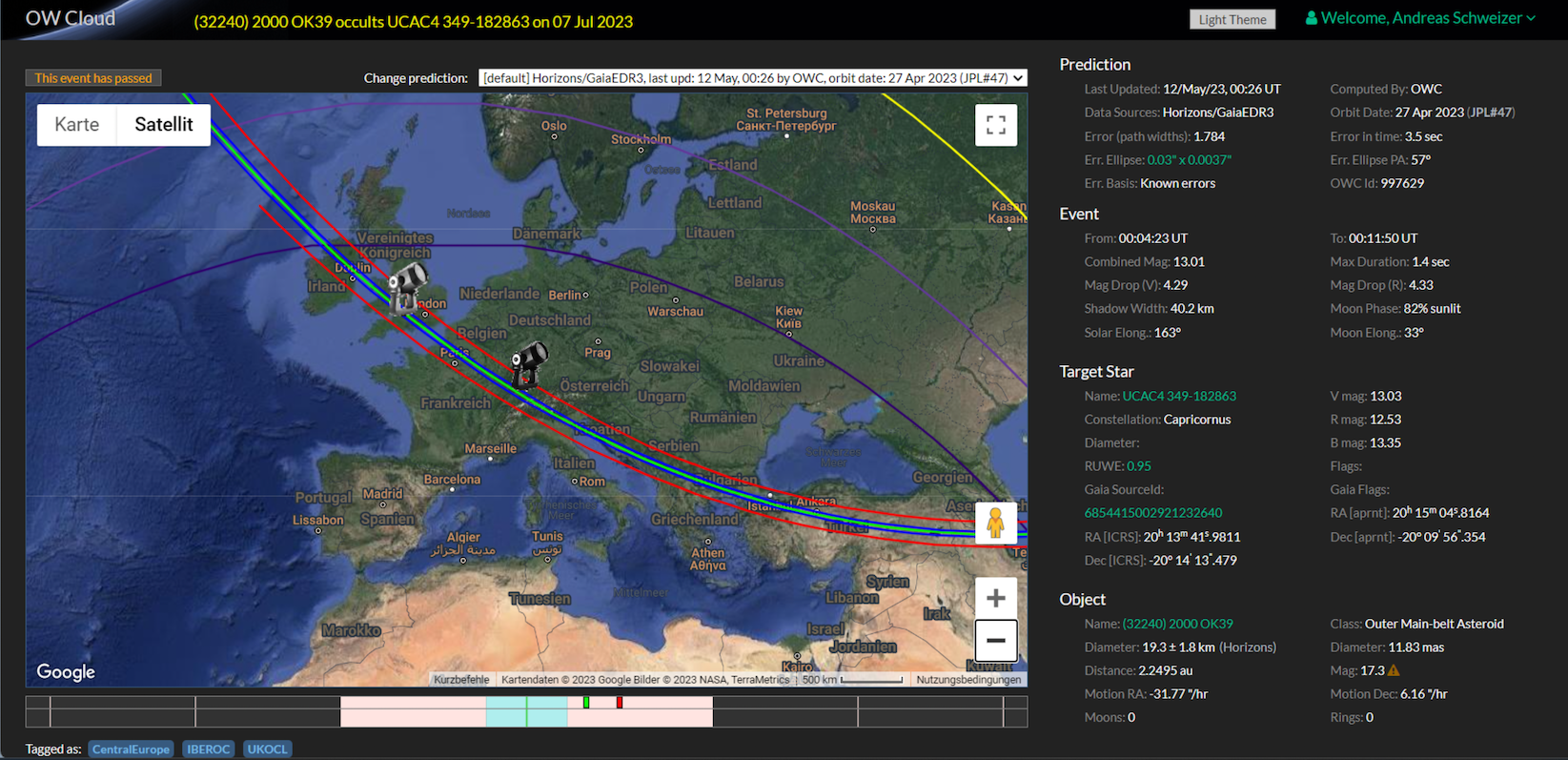The image size is (1568, 760).
Task: Open the IBEROC tag
Action: coord(209,750)
